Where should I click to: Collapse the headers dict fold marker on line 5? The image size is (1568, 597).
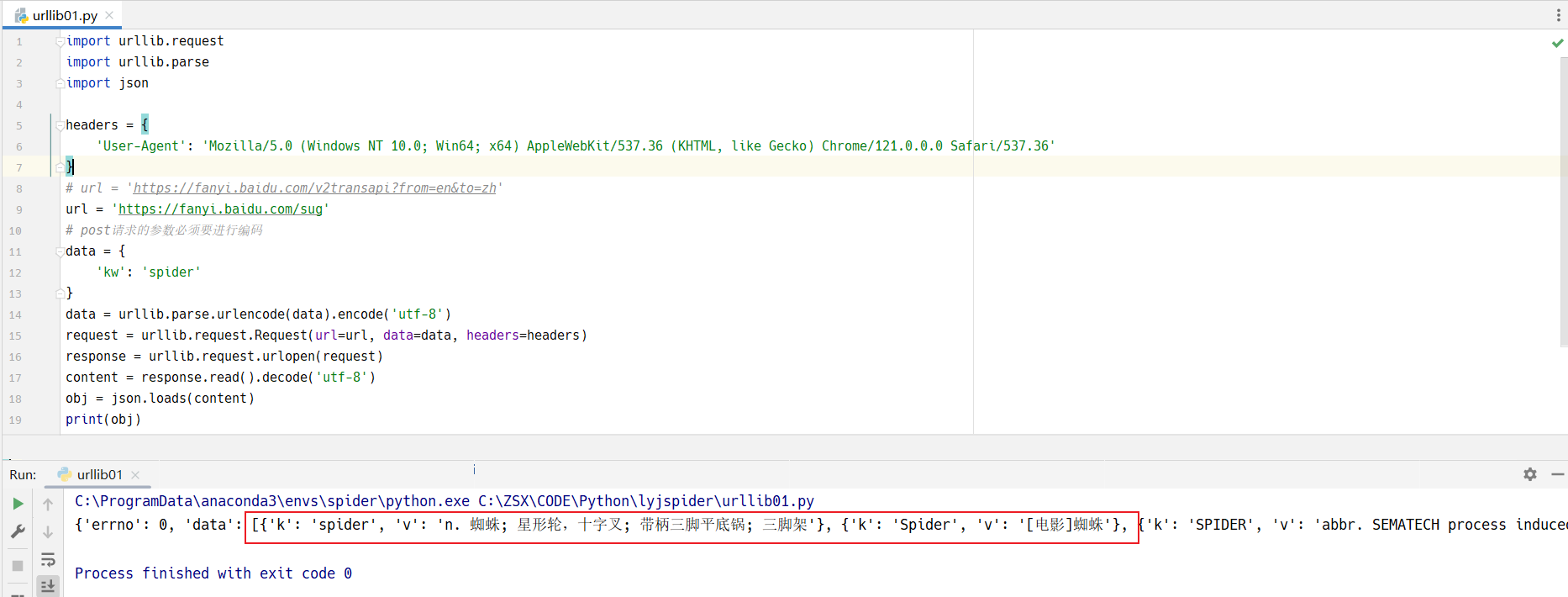[60, 125]
